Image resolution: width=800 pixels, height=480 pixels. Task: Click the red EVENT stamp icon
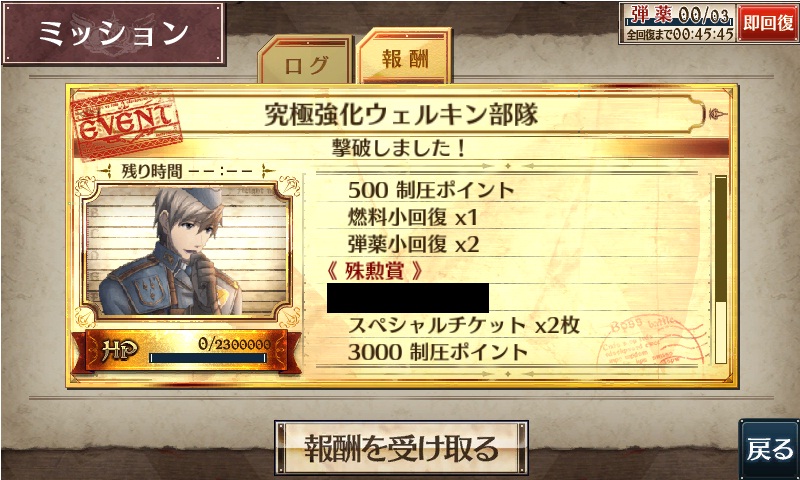click(127, 125)
